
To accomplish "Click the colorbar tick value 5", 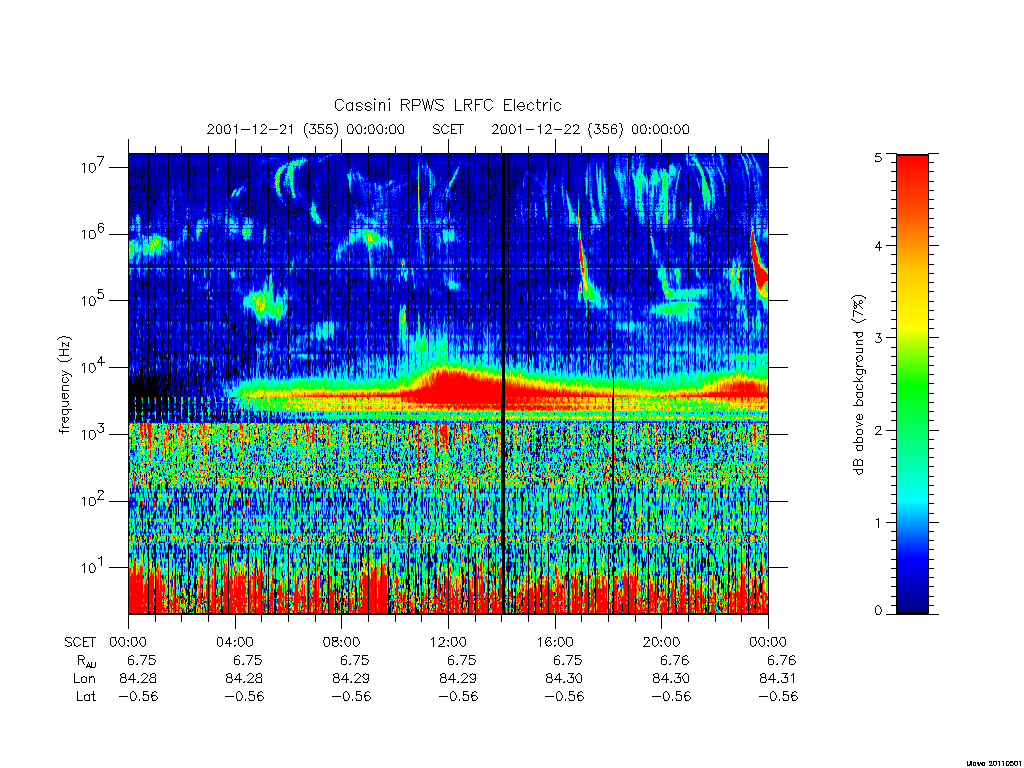I will [x=878, y=157].
